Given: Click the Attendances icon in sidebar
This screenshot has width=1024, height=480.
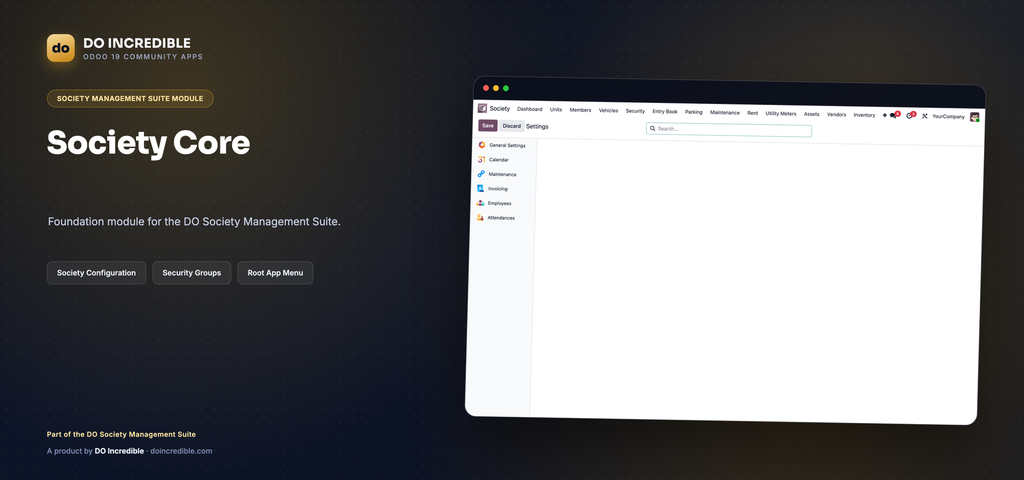Looking at the screenshot, I should click(x=480, y=217).
